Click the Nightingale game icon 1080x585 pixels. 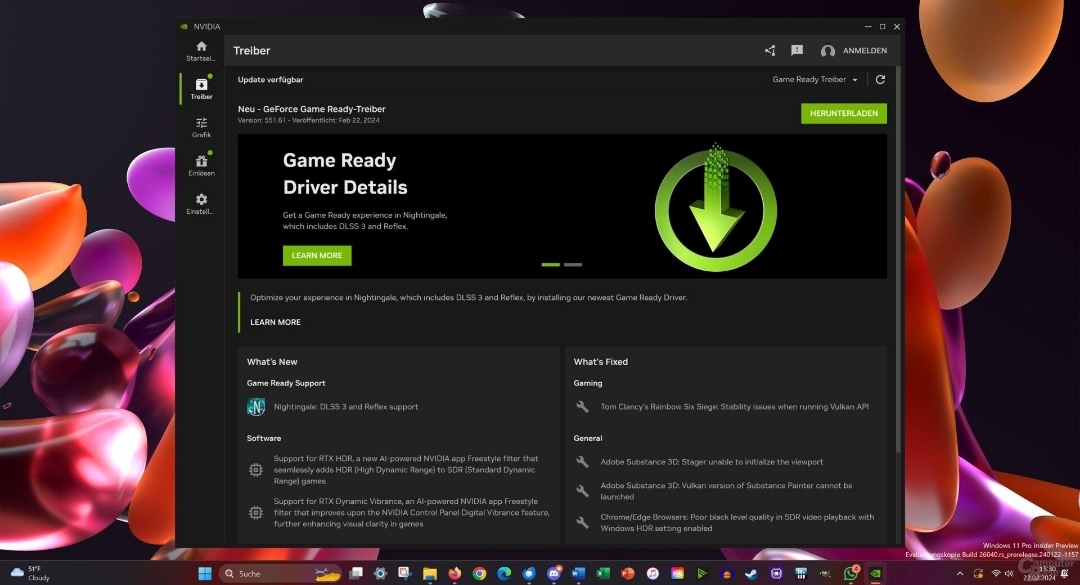256,407
